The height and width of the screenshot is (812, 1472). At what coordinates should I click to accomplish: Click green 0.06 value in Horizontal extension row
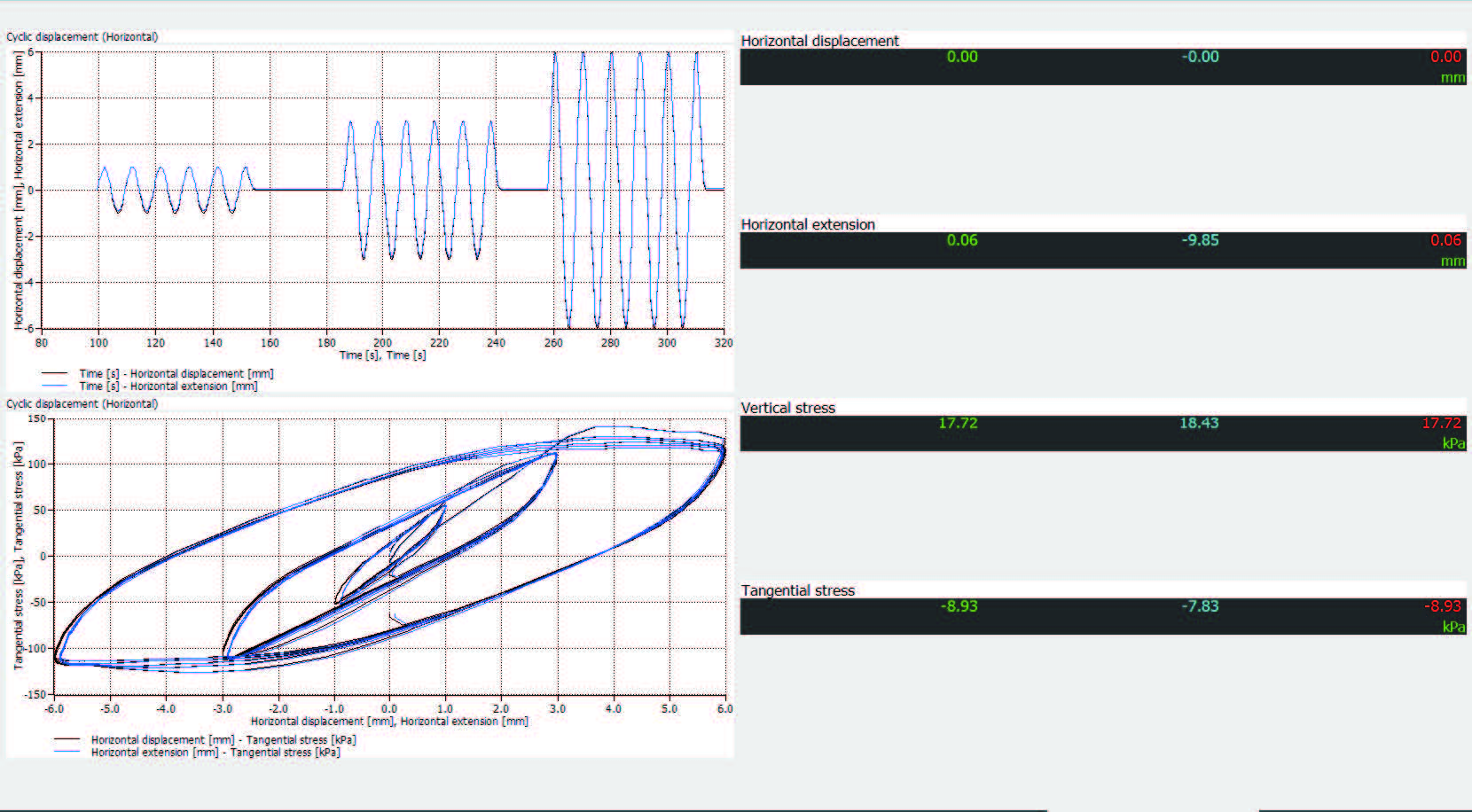(x=962, y=240)
